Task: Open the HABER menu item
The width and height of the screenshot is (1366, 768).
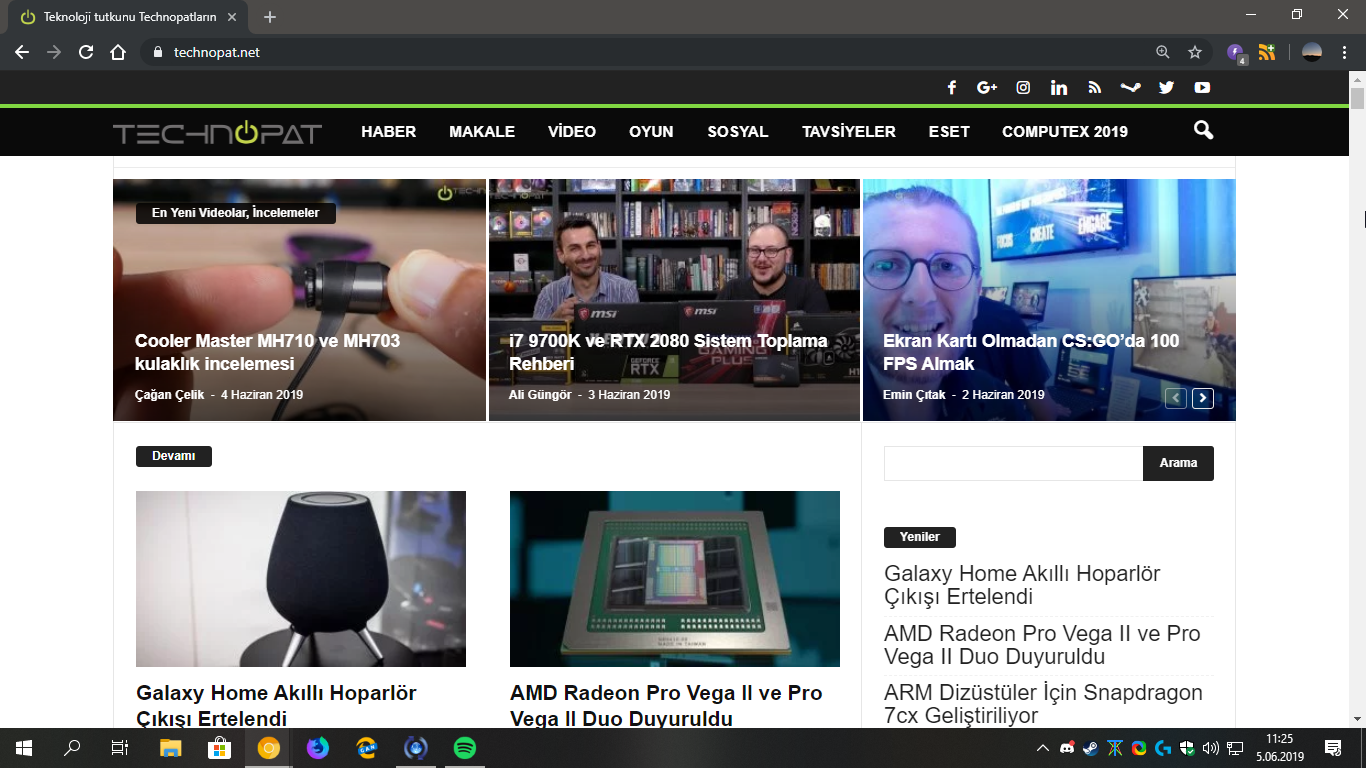Action: coord(388,132)
